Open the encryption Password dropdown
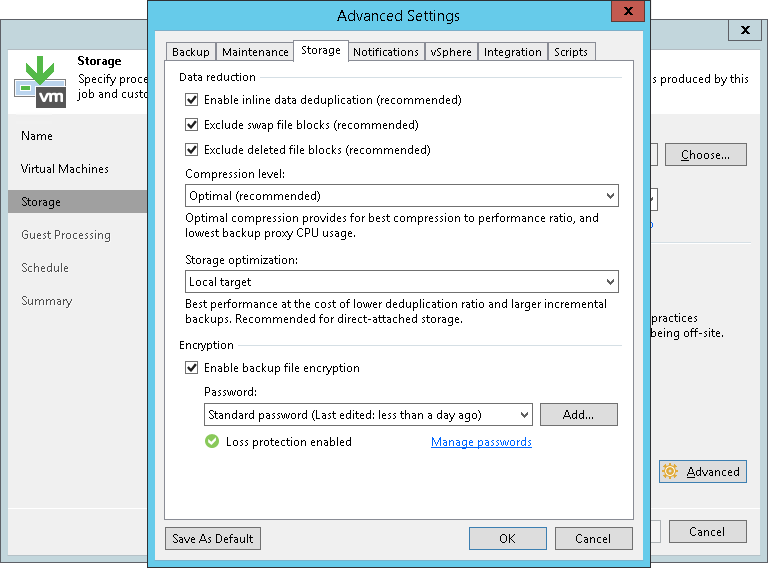768x568 pixels. 368,414
